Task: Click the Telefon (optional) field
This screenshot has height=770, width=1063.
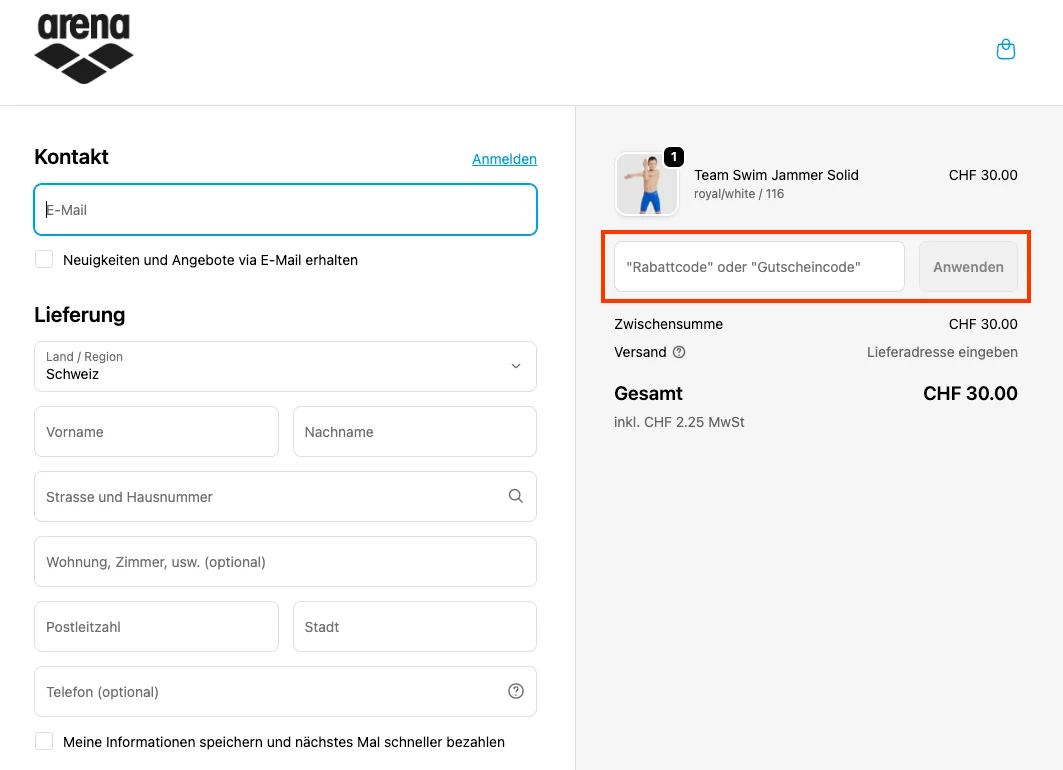Action: click(x=270, y=692)
